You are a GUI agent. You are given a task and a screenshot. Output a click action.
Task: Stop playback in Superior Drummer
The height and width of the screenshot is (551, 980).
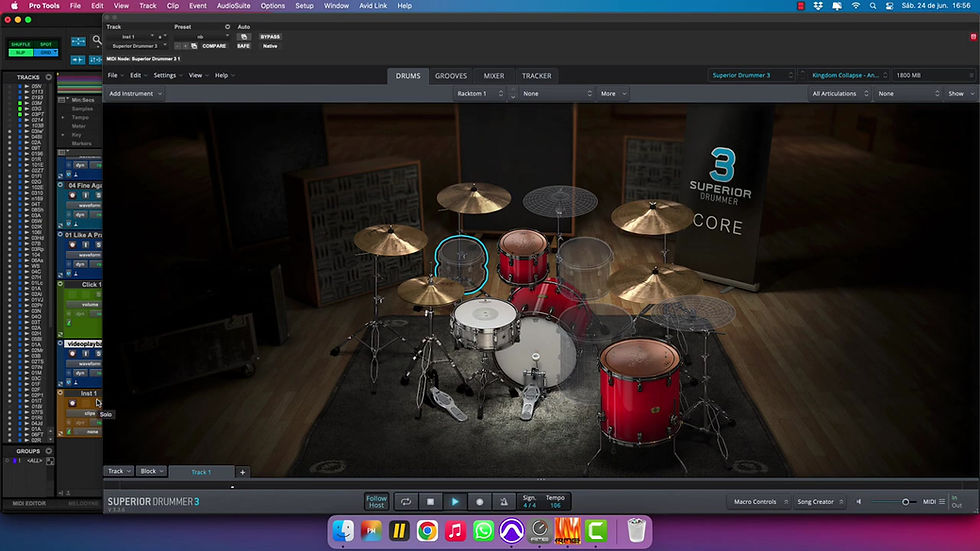pos(430,502)
